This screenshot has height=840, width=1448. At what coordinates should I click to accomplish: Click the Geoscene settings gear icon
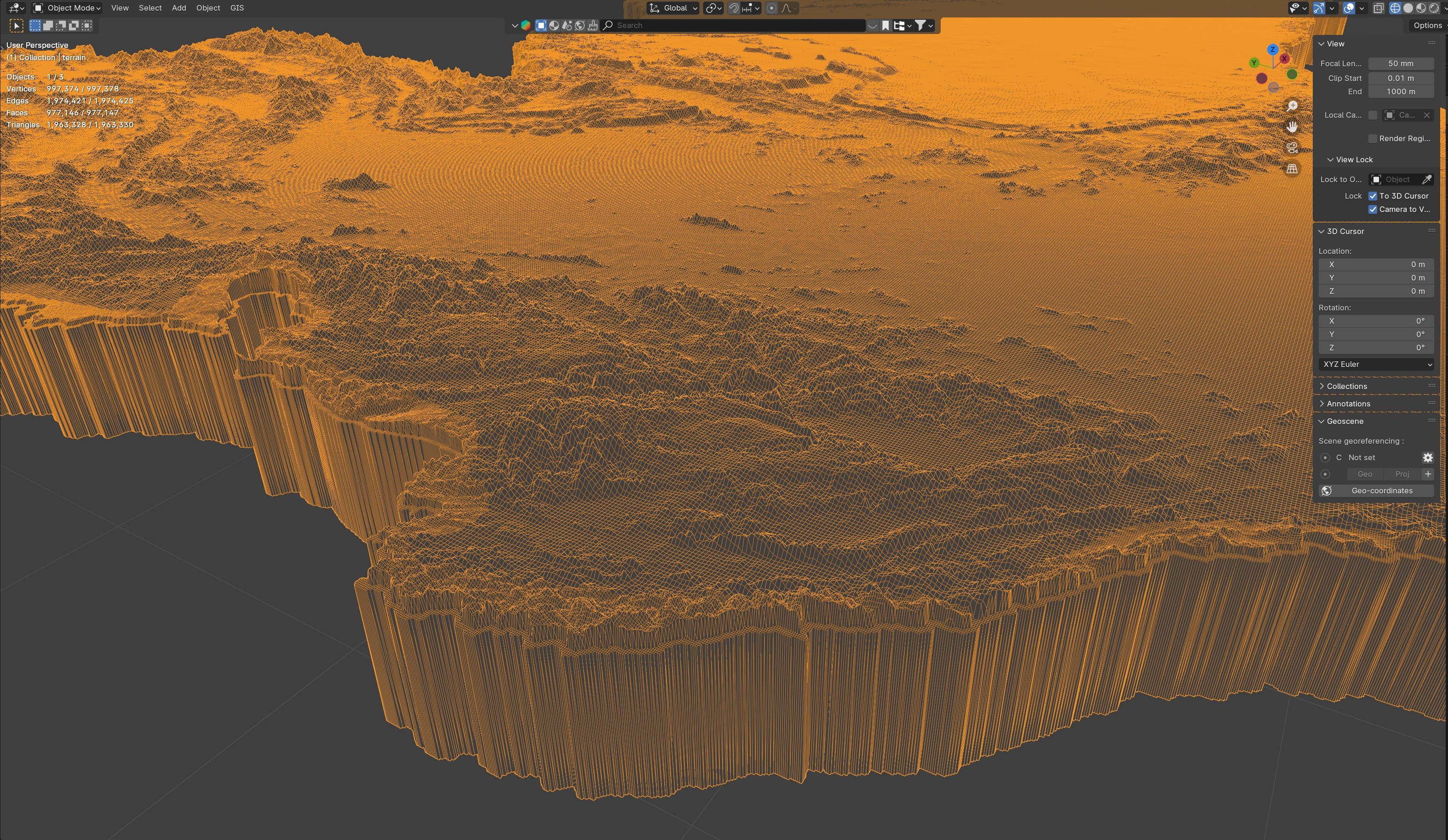coord(1427,457)
